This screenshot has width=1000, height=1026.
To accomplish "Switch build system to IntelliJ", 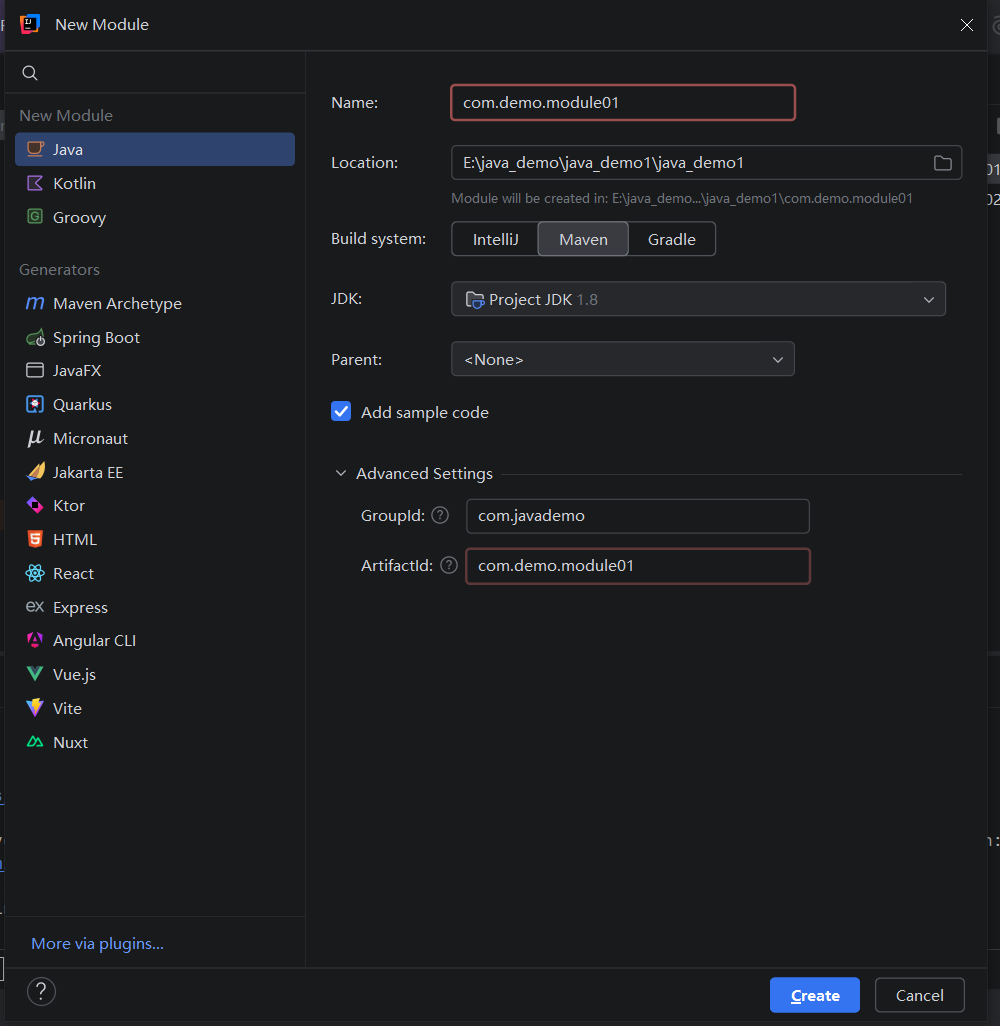I will click(495, 240).
